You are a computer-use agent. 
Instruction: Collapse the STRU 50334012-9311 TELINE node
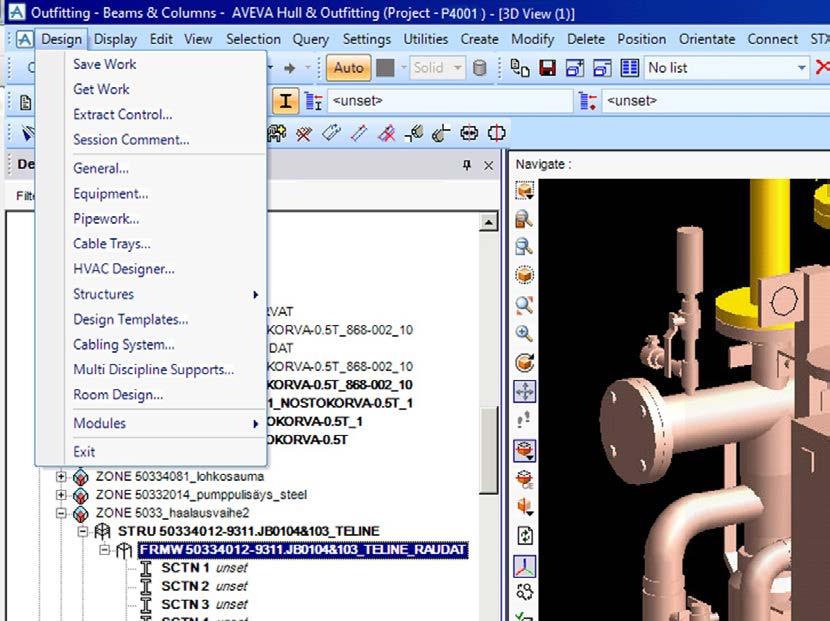[83, 531]
